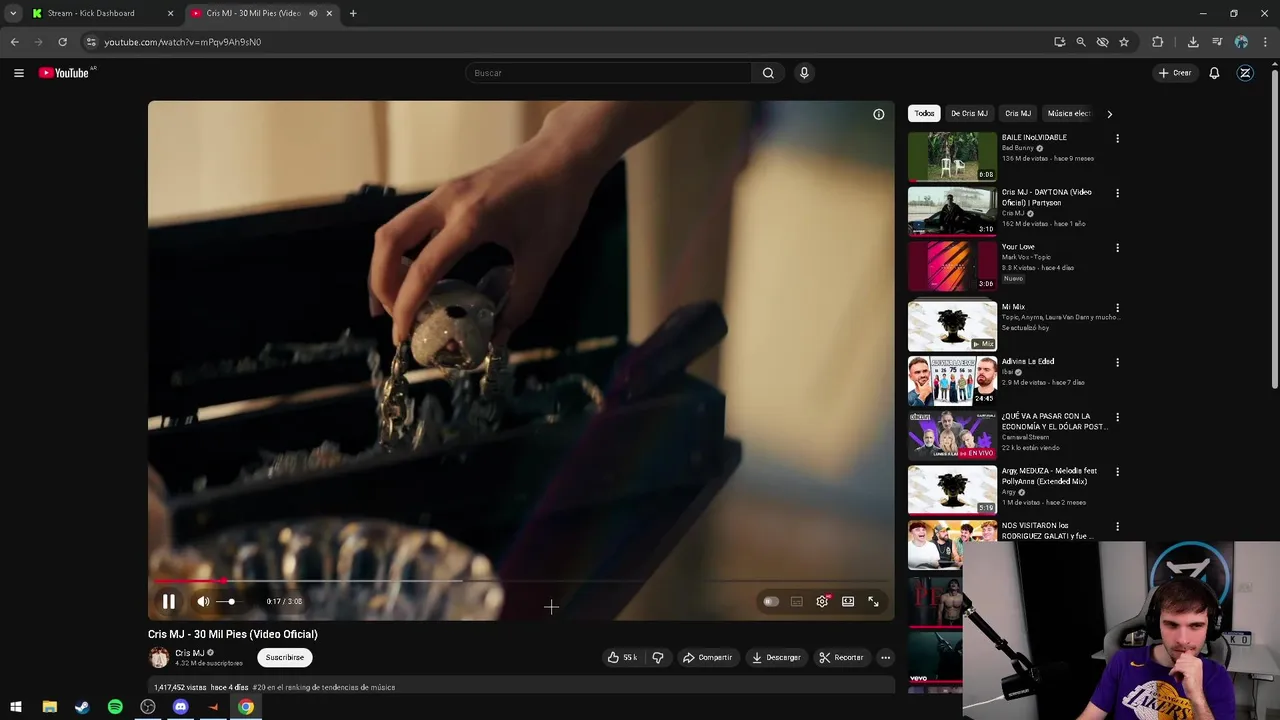The height and width of the screenshot is (720, 1280).
Task: Select the Cris MJ filter chip
Action: pyautogui.click(x=1018, y=114)
